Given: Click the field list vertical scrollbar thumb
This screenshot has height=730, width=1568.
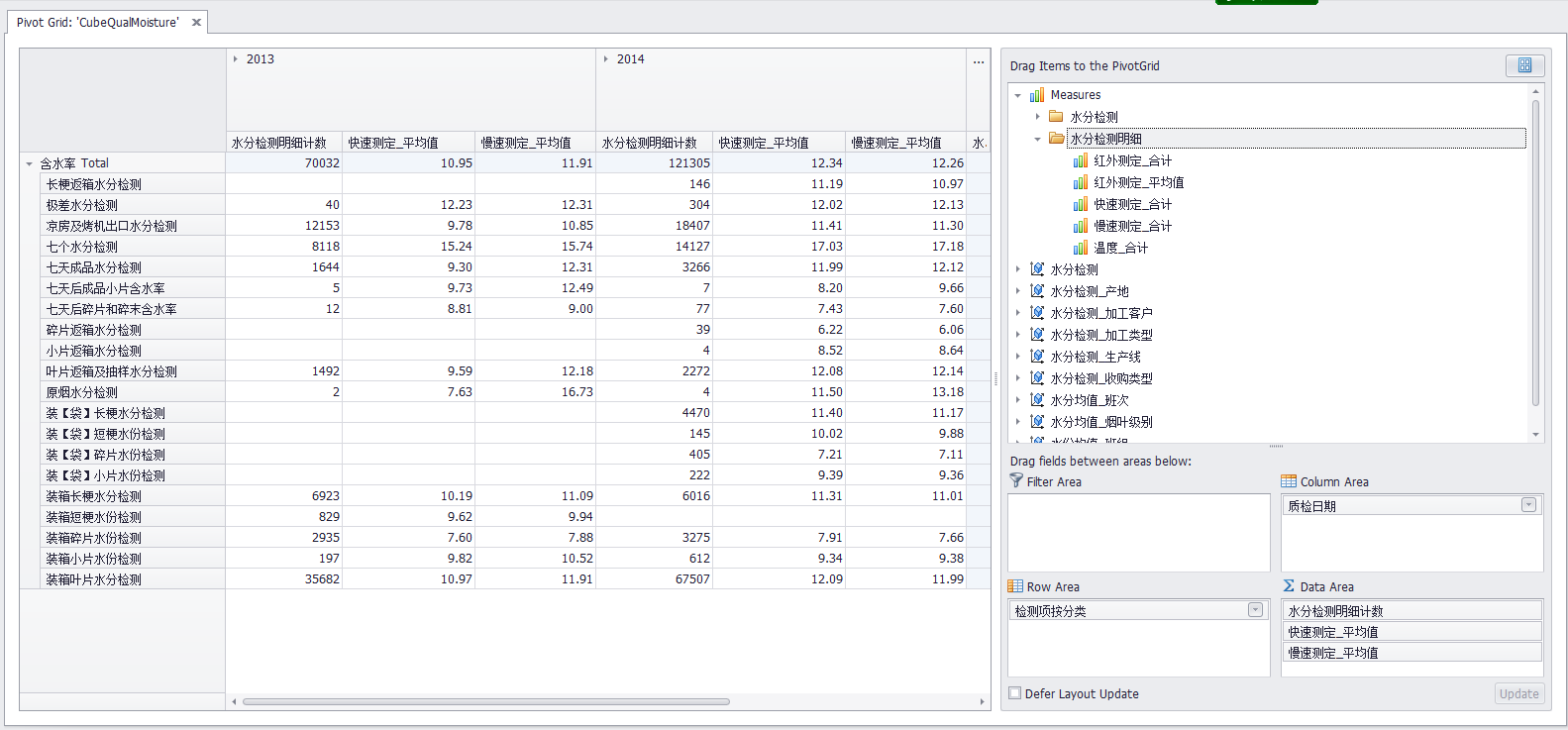Looking at the screenshot, I should 1535,253.
